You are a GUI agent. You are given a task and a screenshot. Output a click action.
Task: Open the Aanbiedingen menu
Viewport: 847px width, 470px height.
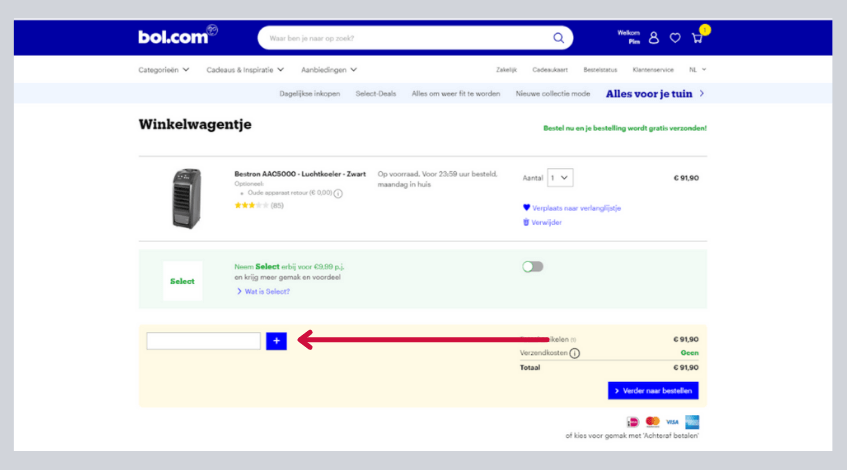pos(329,69)
